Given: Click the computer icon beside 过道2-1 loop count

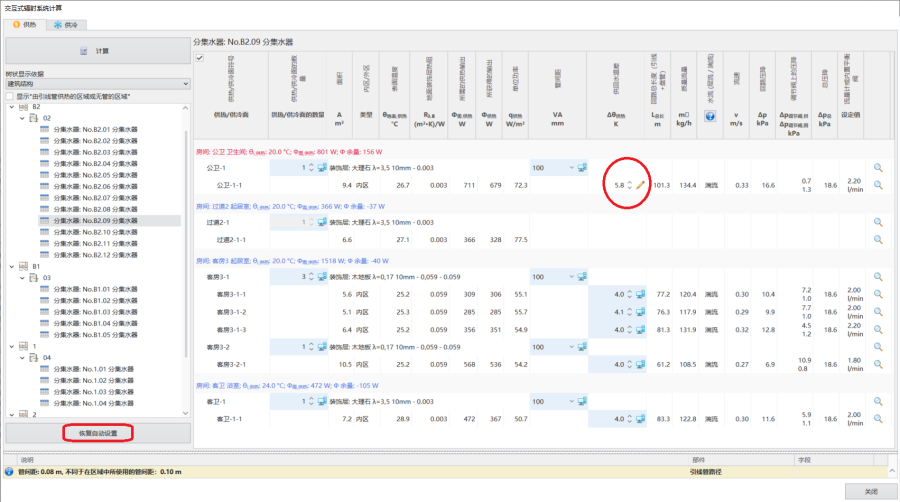Looking at the screenshot, I should point(322,222).
